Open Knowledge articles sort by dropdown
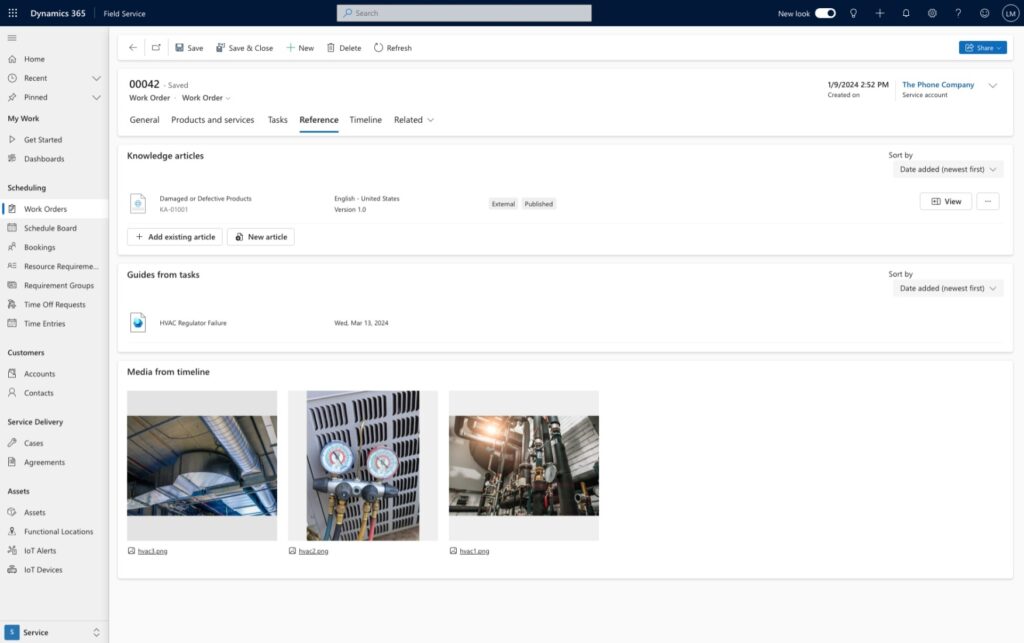This screenshot has height=643, width=1024. tap(948, 170)
